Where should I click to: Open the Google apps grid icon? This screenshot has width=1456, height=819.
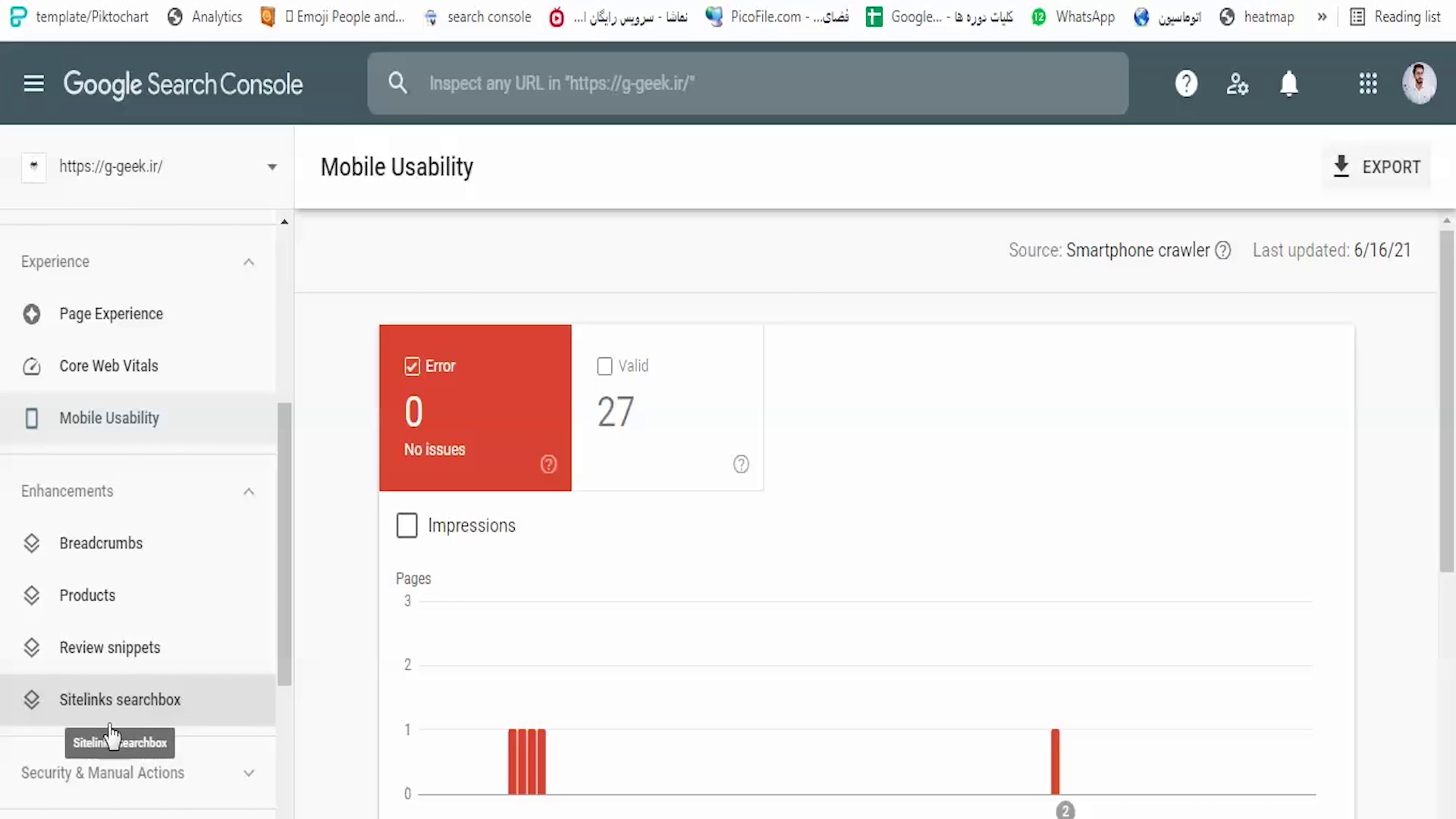pyautogui.click(x=1367, y=83)
